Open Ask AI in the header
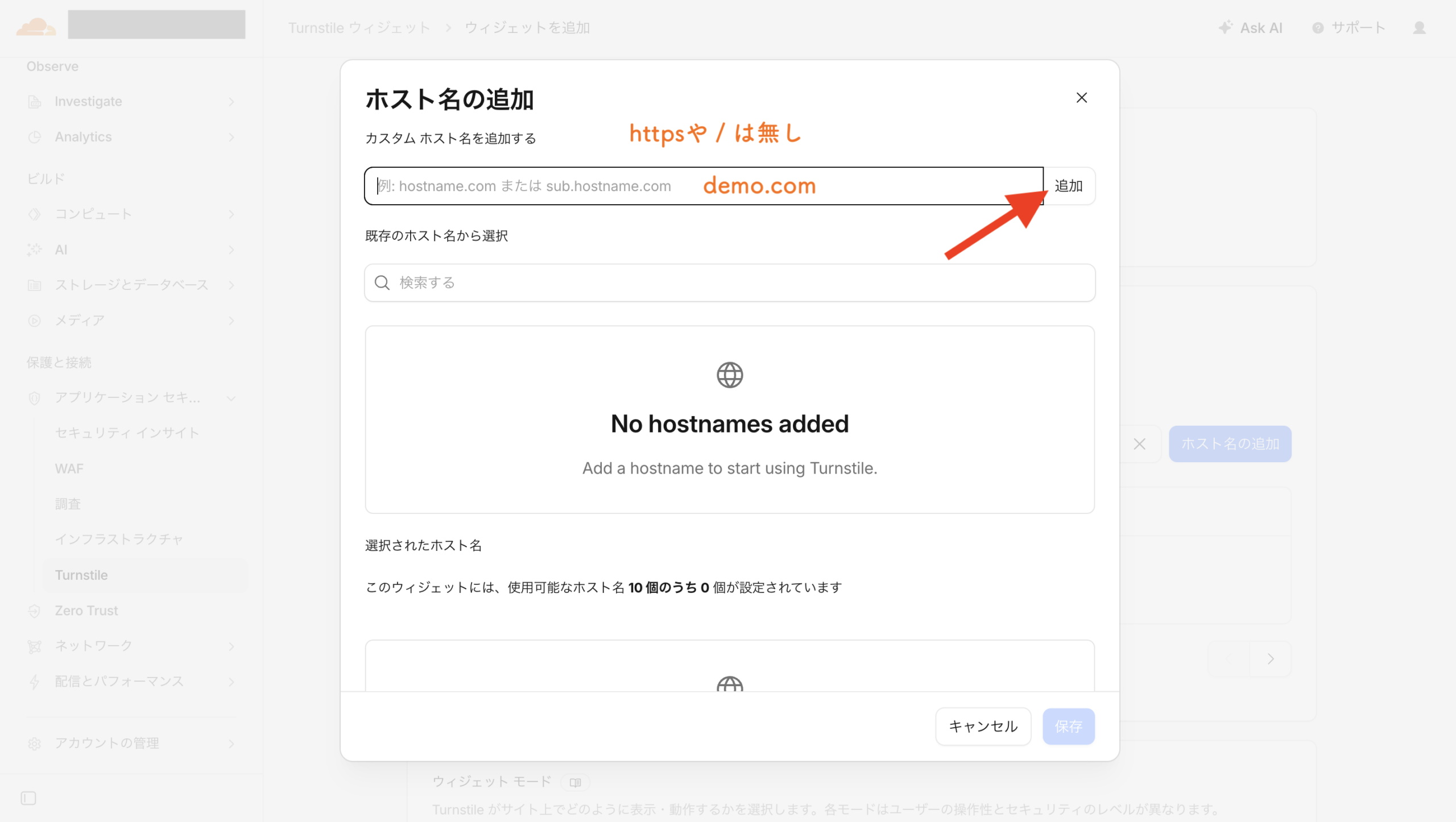This screenshot has height=822, width=1456. [1251, 28]
